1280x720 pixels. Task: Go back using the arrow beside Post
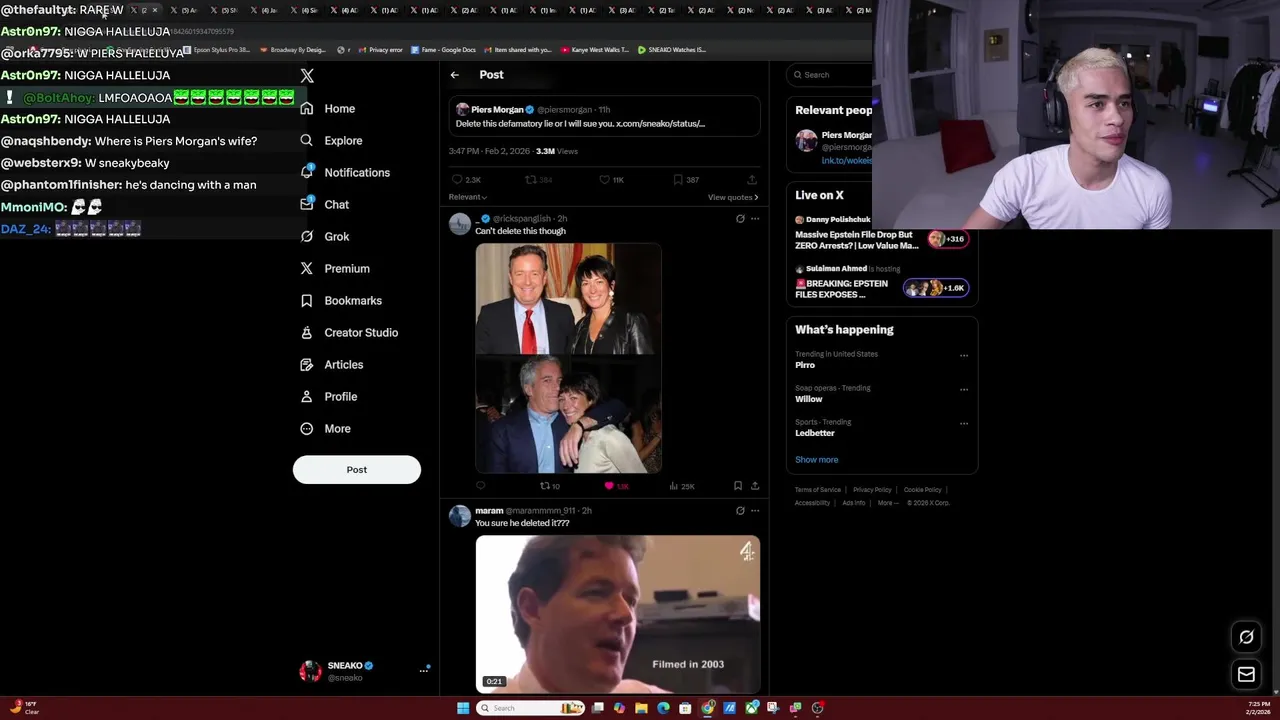coord(455,75)
